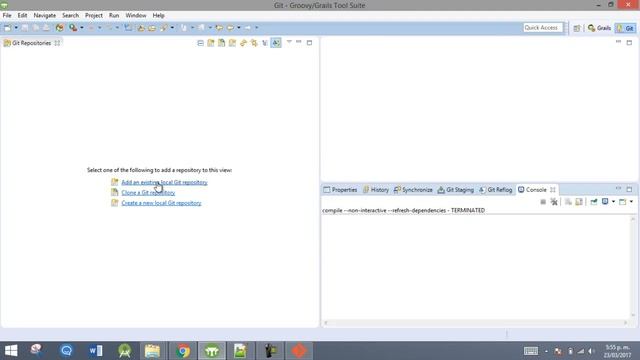Click Back navigation arrow in toolbar

click(x=231, y=28)
